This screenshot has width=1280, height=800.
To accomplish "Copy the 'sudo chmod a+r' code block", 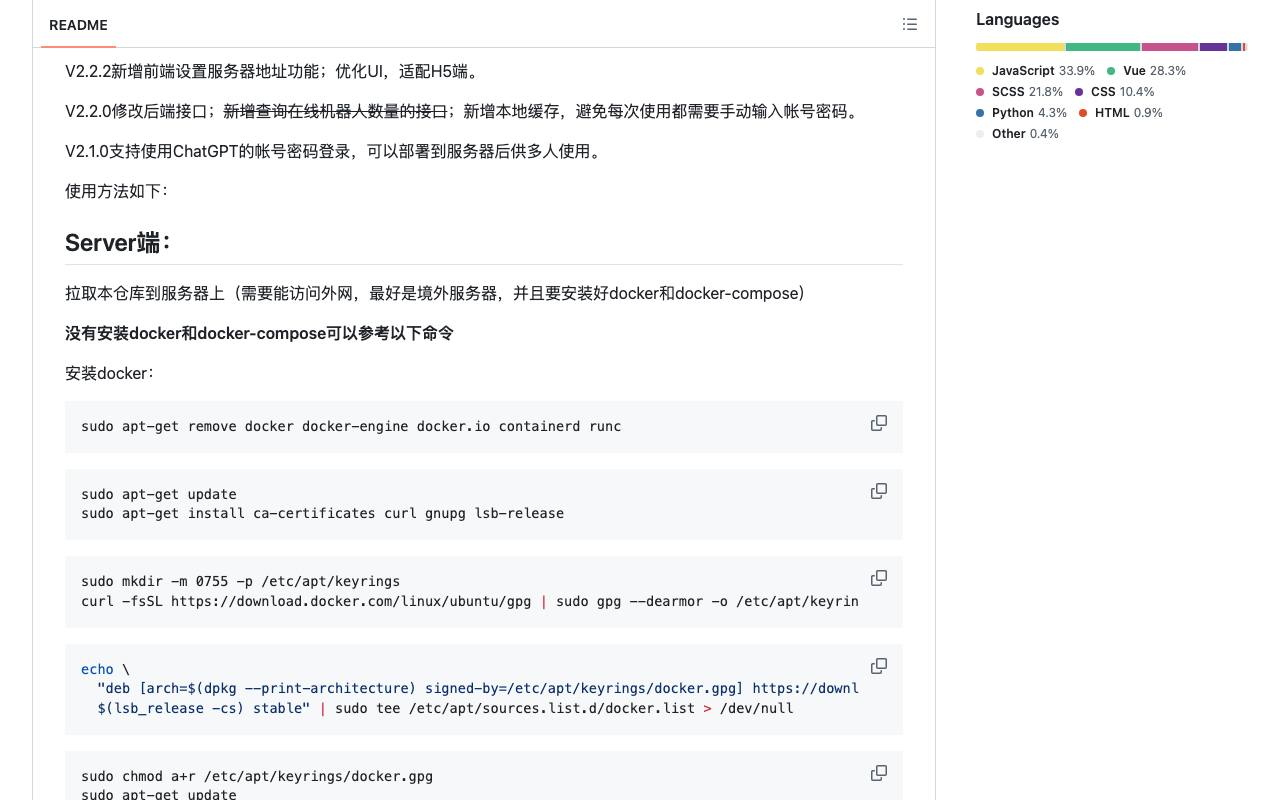I will click(879, 773).
